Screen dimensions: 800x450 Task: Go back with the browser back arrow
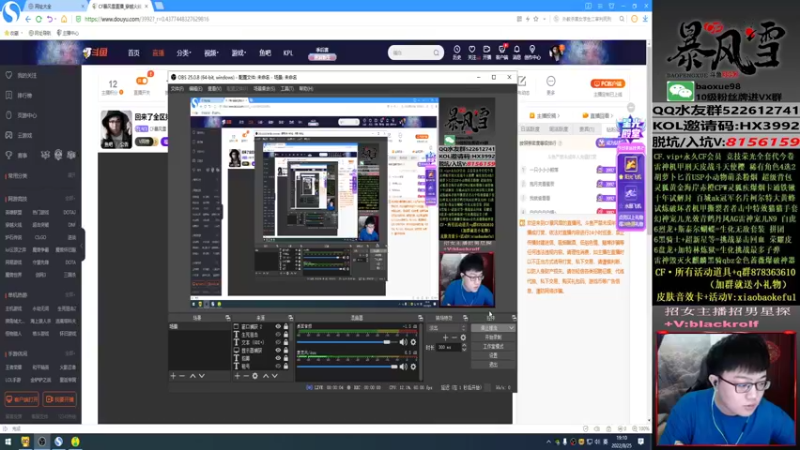(28, 19)
